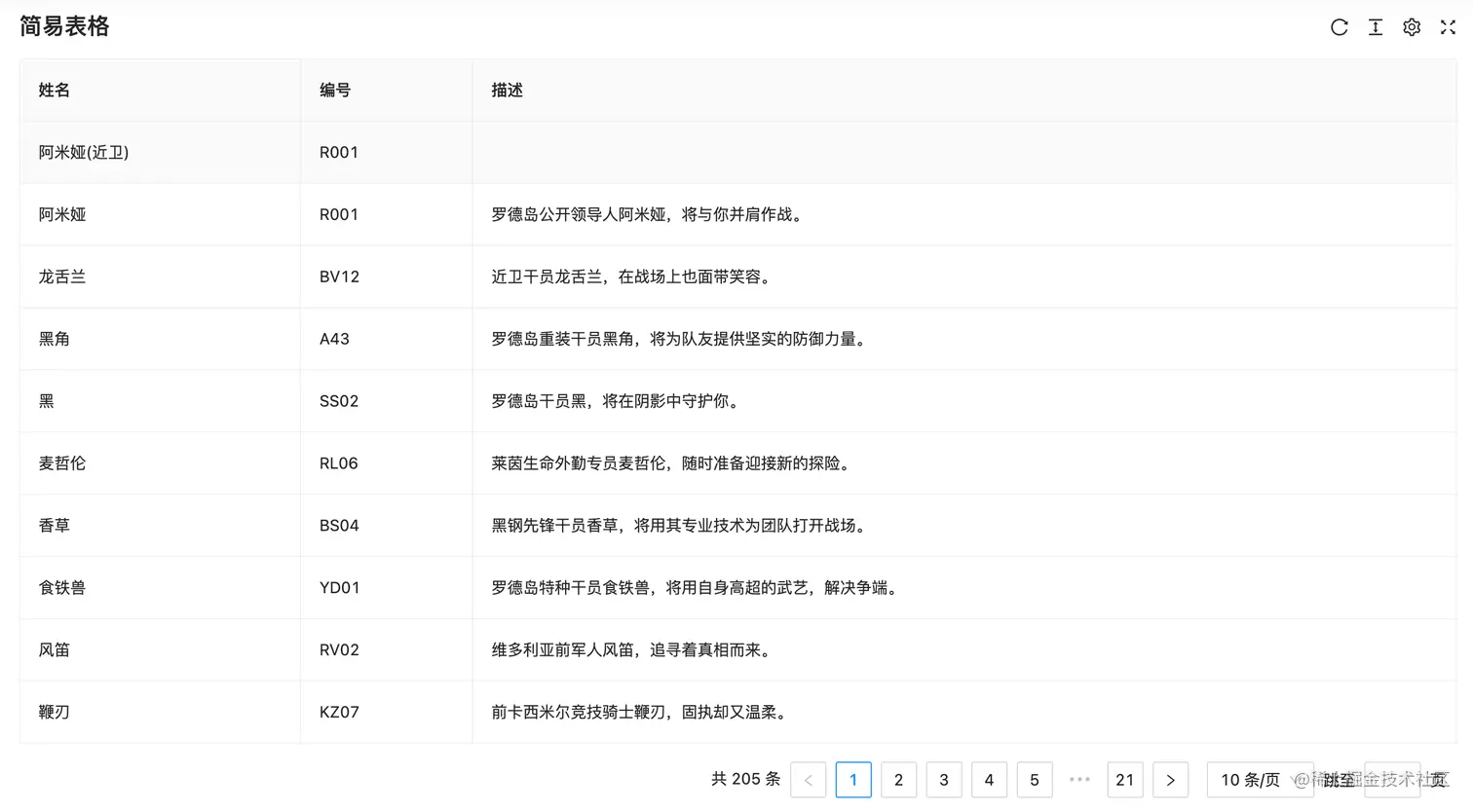Select page 3 in pagination
The image size is (1473, 812).
tap(944, 780)
